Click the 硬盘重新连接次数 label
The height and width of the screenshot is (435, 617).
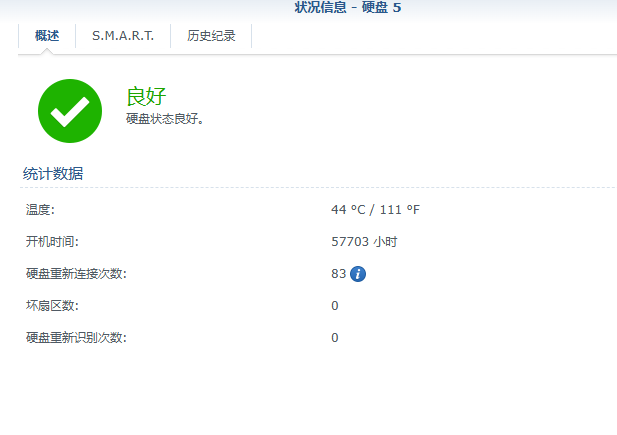(x=76, y=274)
